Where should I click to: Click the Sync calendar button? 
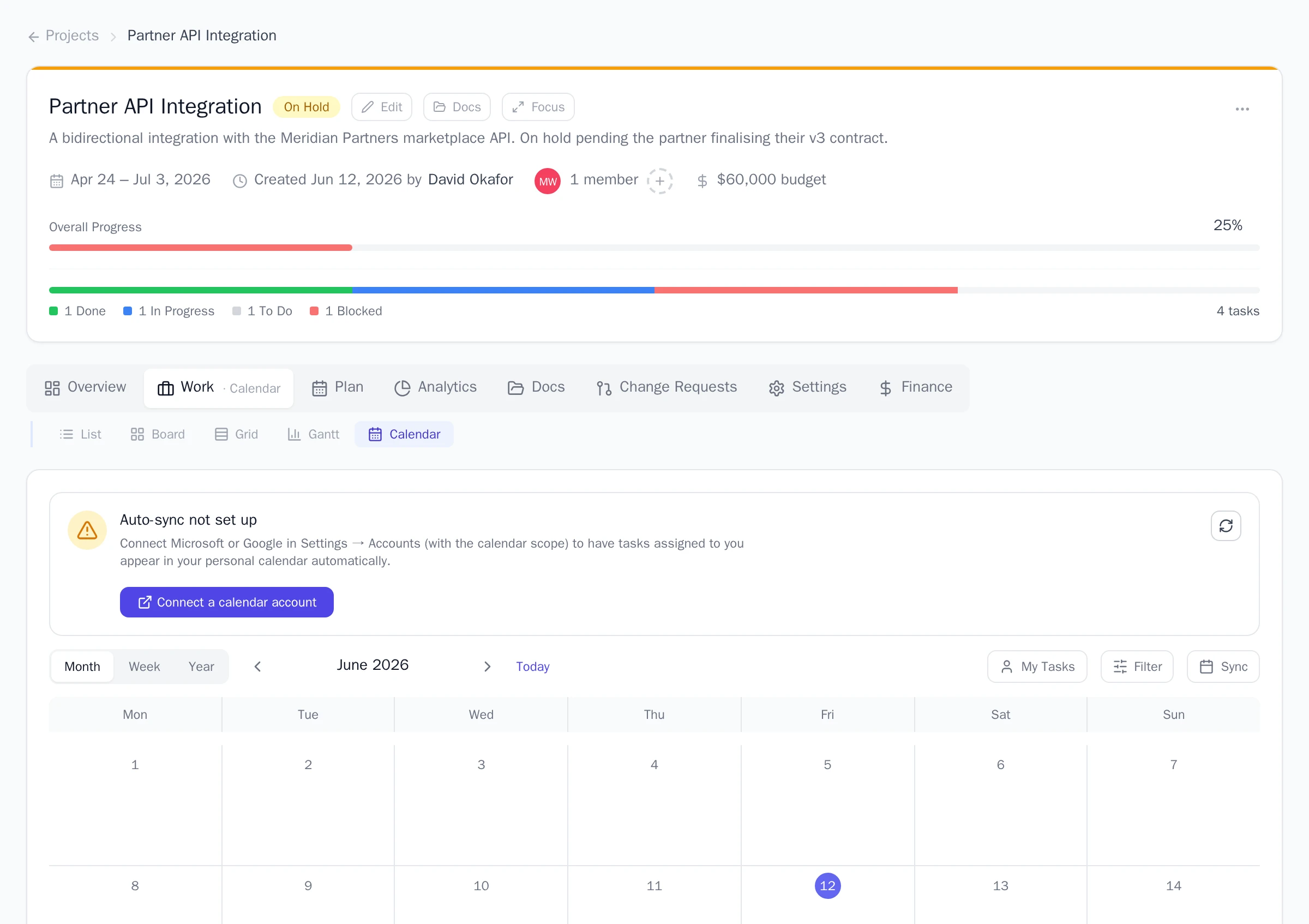point(1223,667)
